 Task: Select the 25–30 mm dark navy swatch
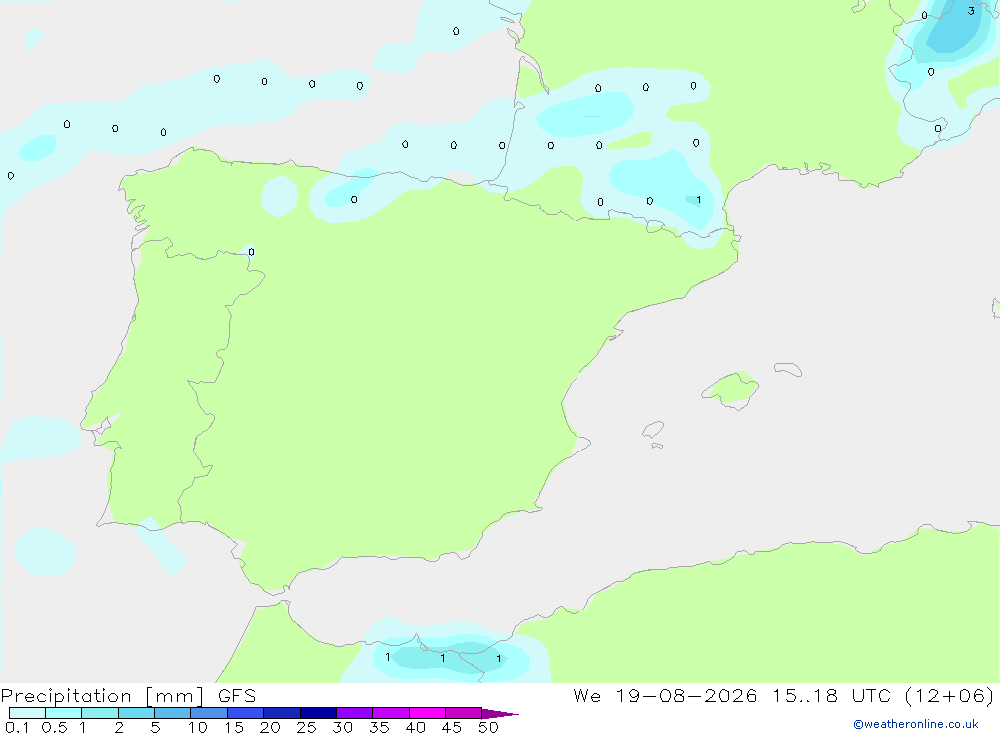click(x=318, y=713)
